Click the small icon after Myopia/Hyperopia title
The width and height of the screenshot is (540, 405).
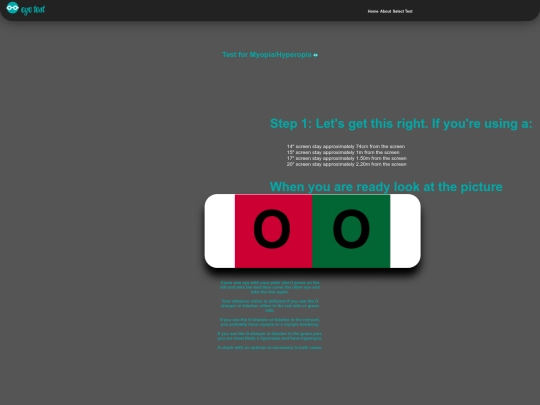pyautogui.click(x=315, y=55)
